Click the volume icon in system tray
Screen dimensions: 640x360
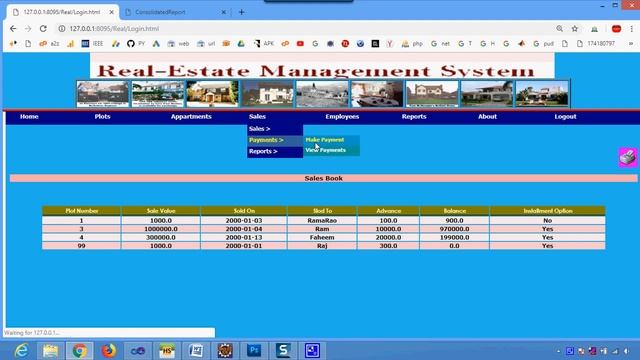[627, 351]
